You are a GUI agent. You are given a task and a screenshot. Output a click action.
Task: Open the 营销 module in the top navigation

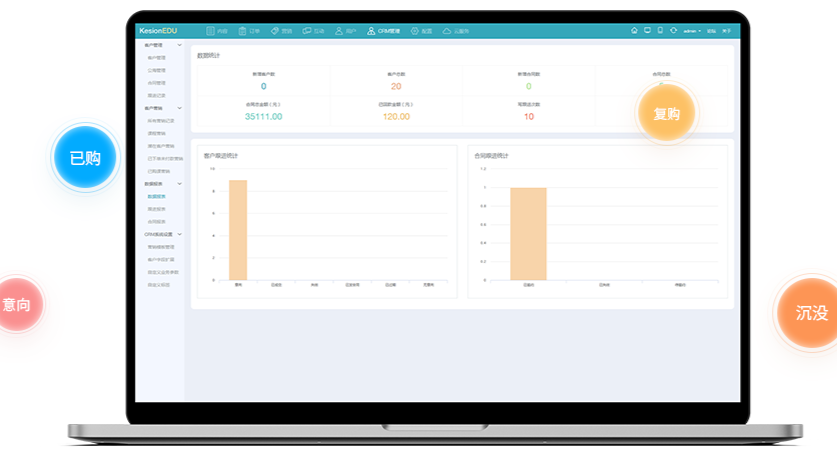coord(281,31)
